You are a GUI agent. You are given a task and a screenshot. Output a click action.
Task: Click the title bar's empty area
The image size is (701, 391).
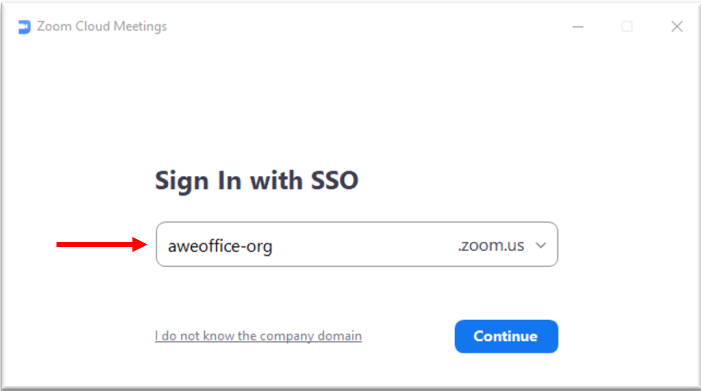pos(367,26)
